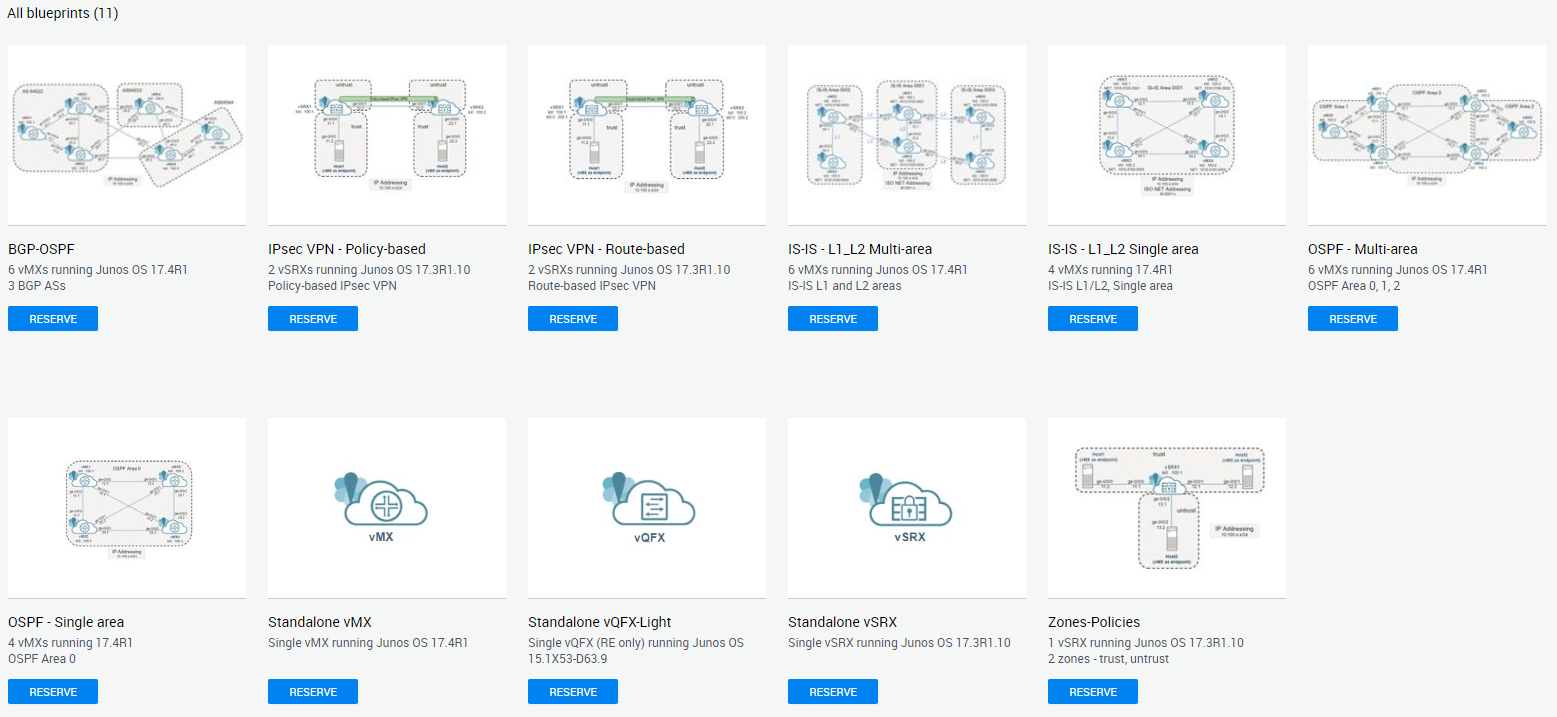Click 'Policy-based IPsec VPN' description text

pyautogui.click(x=333, y=286)
